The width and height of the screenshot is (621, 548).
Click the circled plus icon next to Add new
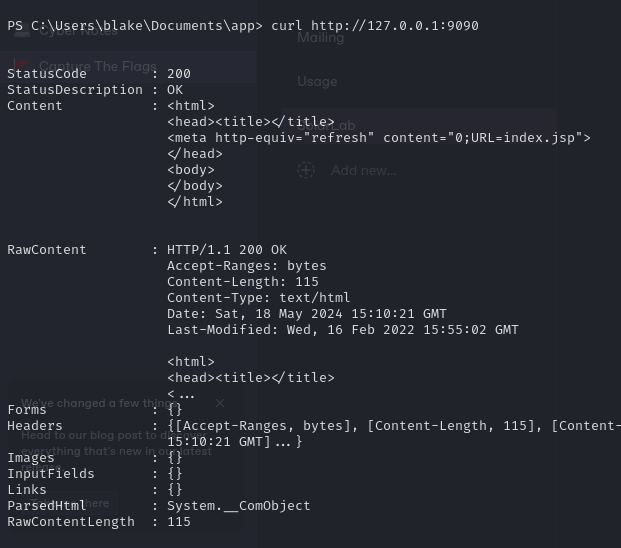point(306,170)
